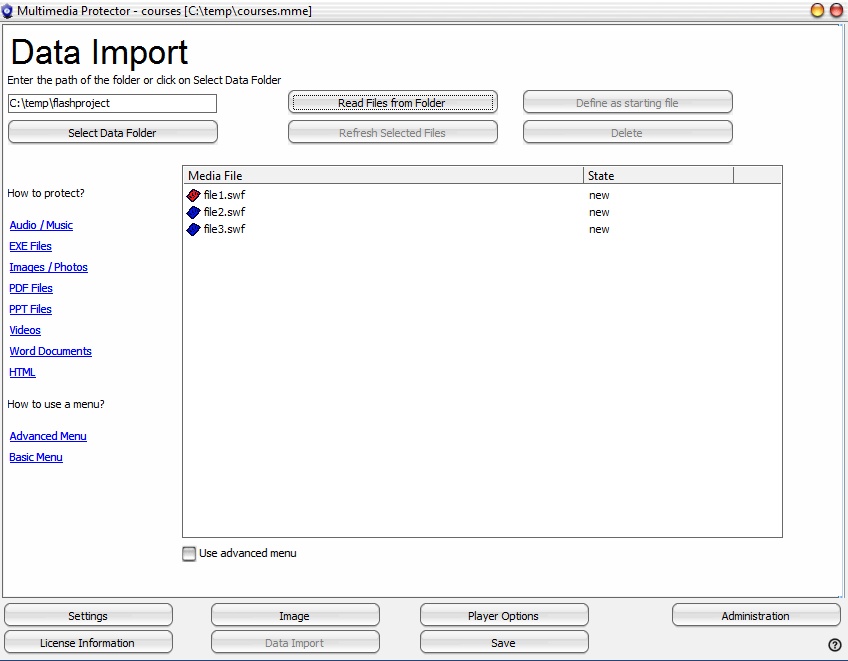Sort list by State column header

[658, 176]
